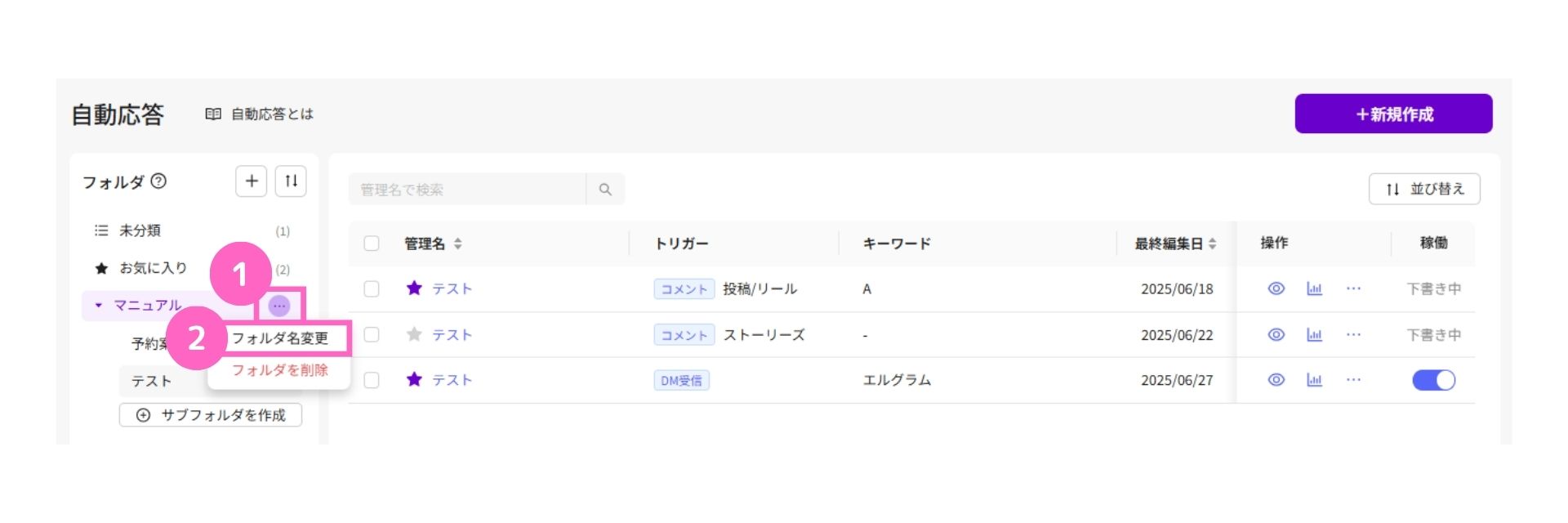Screen dimensions: 1568x523
Task: Click the folder help question mark icon
Action: 159,181
